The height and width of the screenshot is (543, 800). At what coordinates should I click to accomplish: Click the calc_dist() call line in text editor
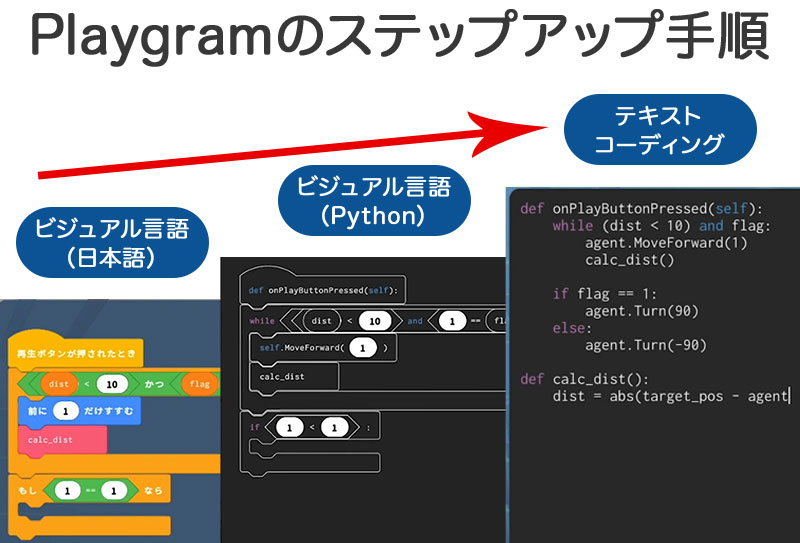click(x=630, y=260)
